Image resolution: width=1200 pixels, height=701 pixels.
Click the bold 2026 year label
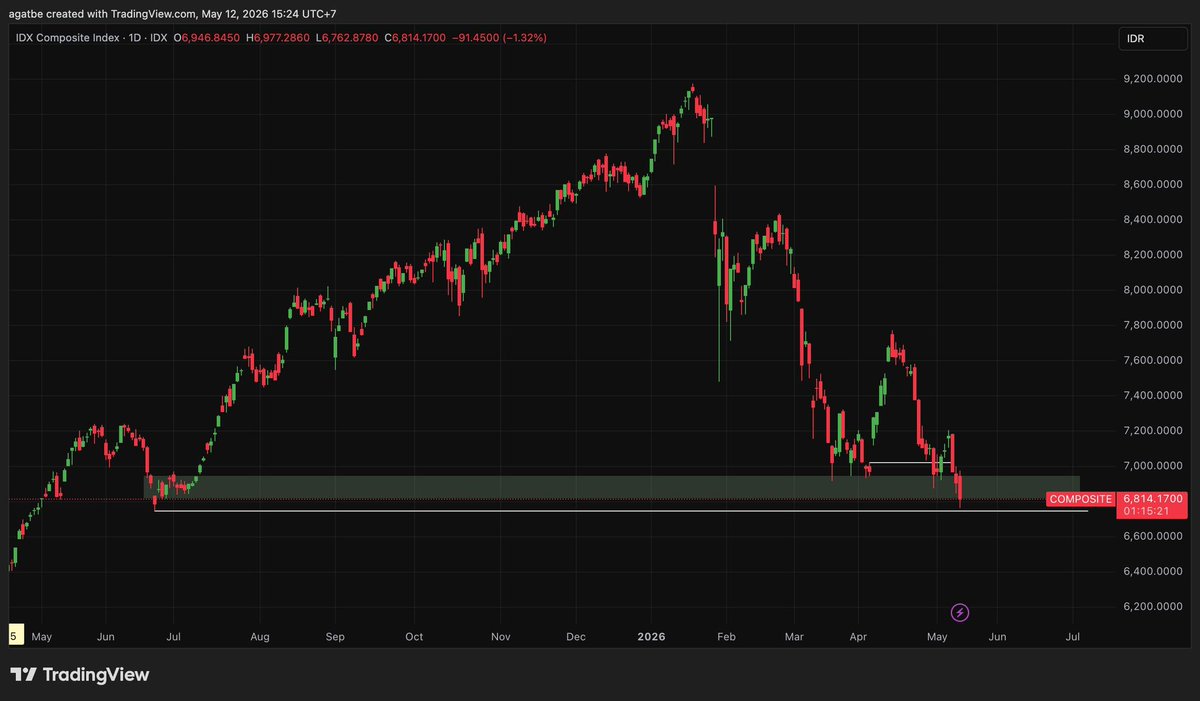point(651,636)
